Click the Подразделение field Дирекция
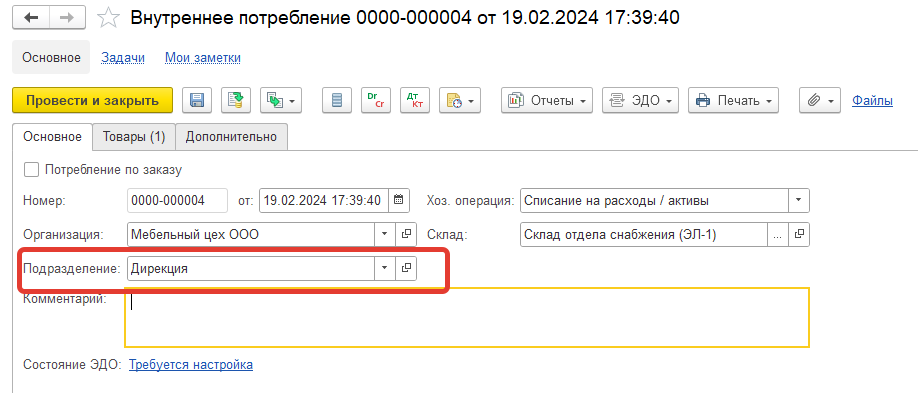 (251, 268)
